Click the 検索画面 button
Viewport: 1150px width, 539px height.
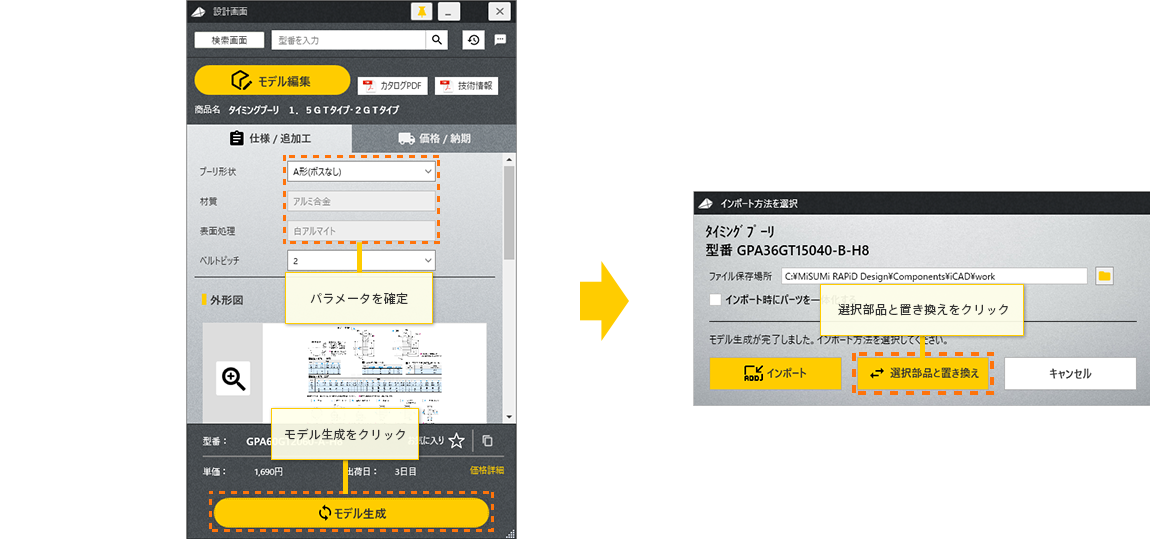(x=229, y=40)
